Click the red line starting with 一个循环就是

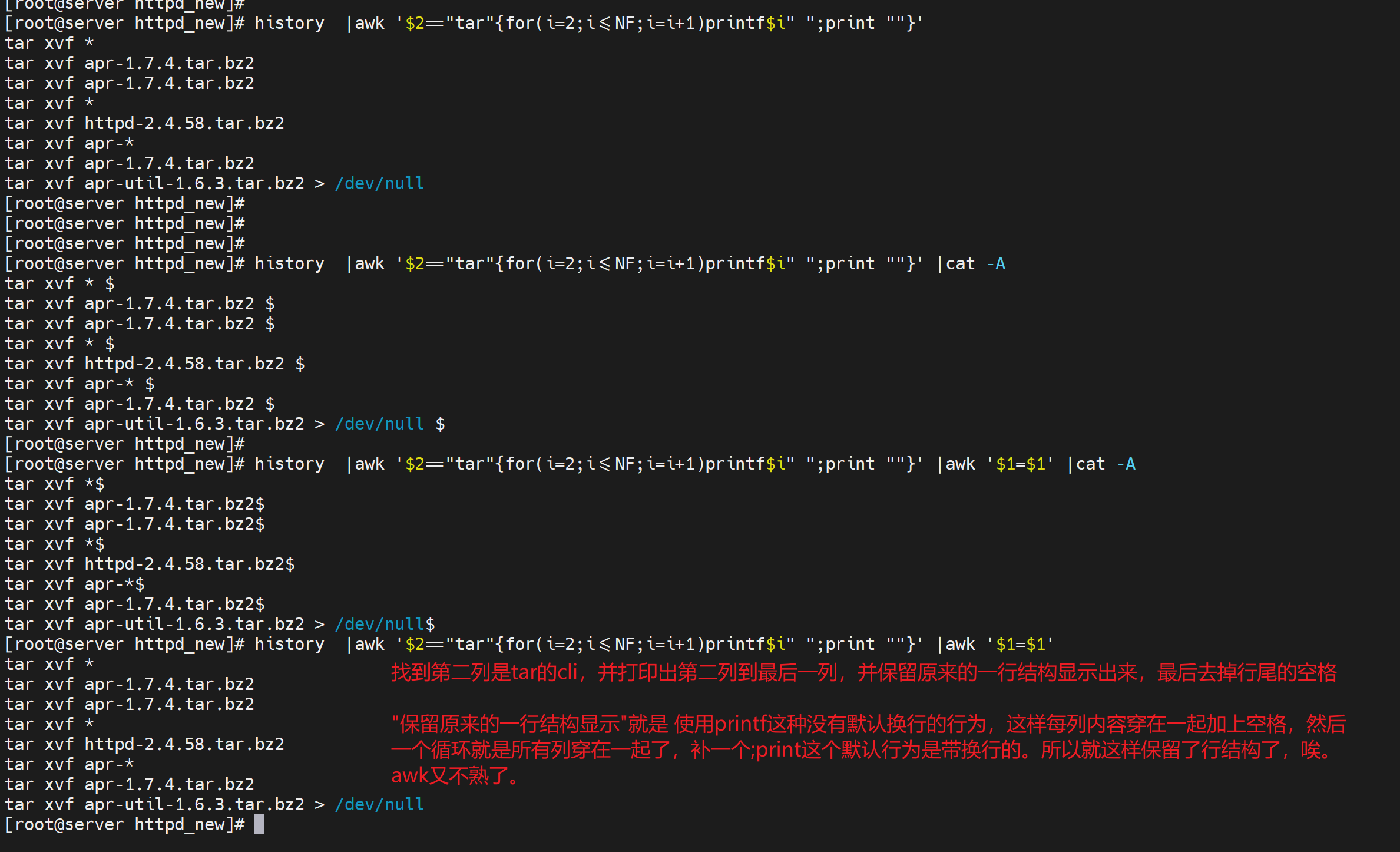coord(862,750)
